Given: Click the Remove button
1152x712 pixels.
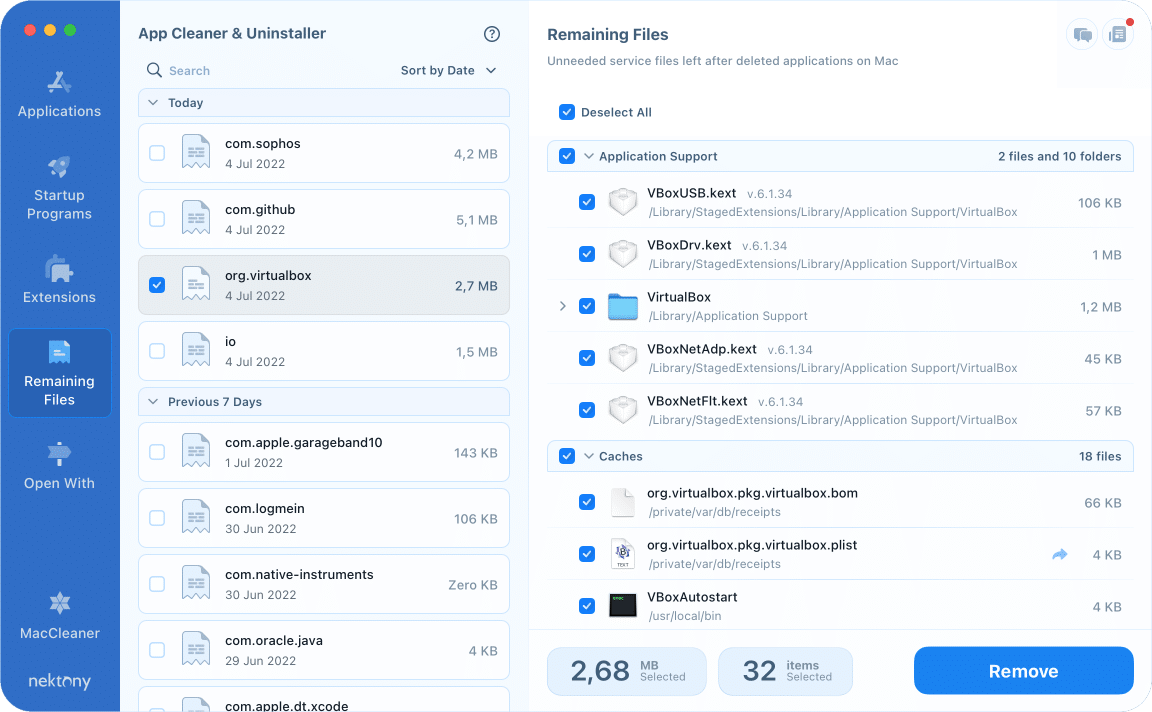Looking at the screenshot, I should [x=1023, y=671].
